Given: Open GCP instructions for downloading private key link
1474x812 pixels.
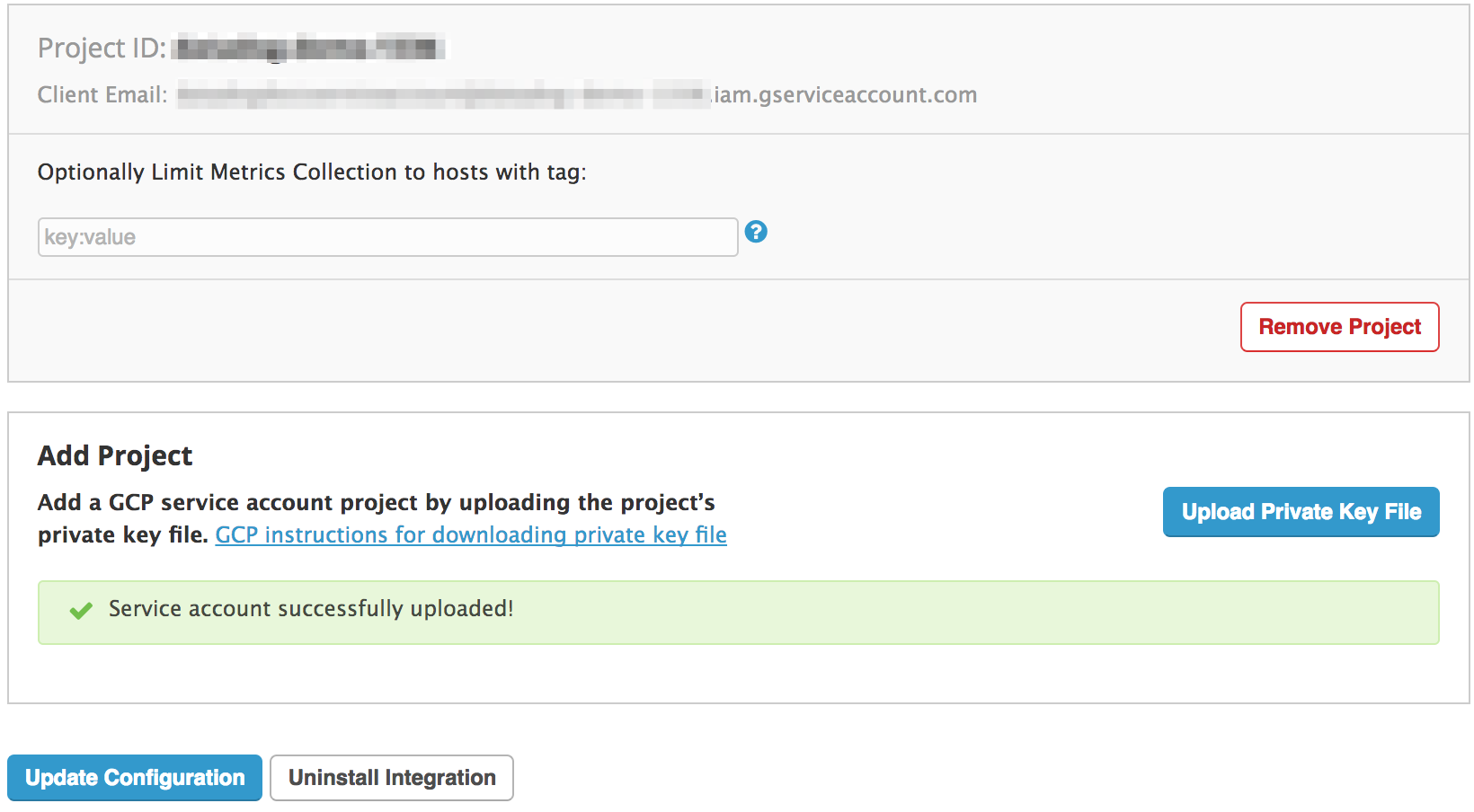Looking at the screenshot, I should pos(471,534).
